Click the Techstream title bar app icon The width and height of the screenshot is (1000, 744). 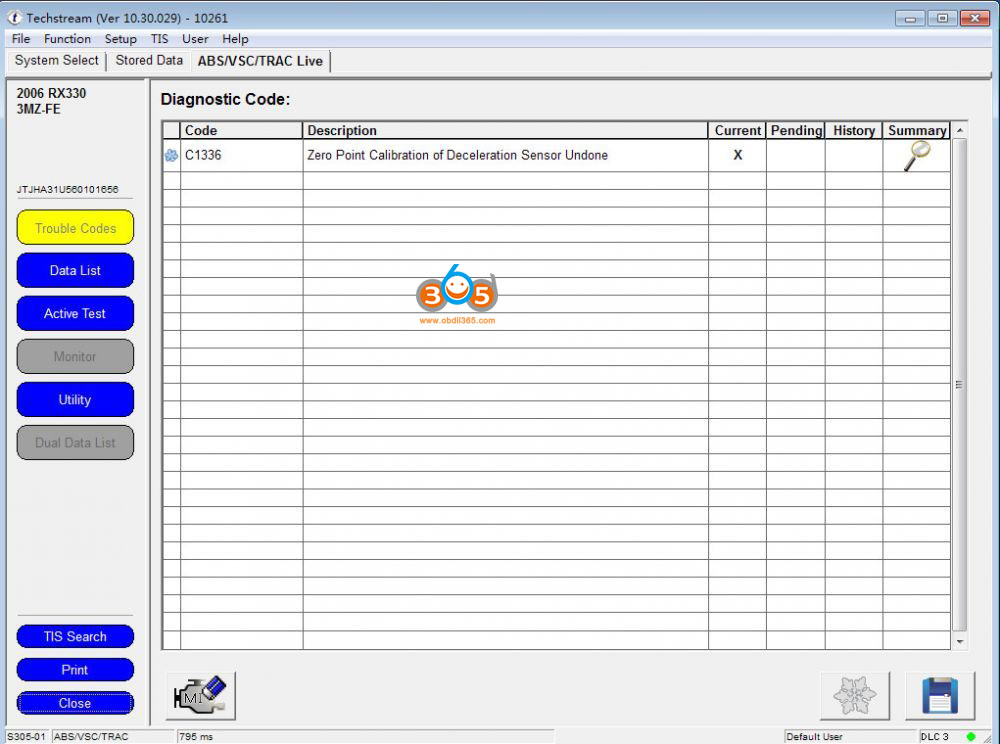click(x=14, y=18)
